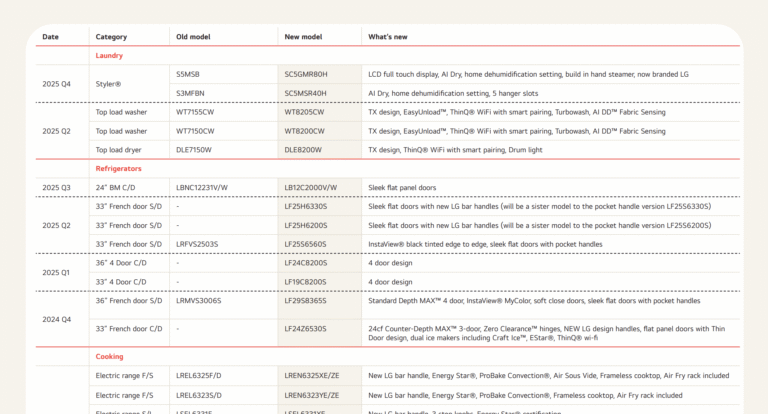Image resolution: width=768 pixels, height=414 pixels.
Task: Select the "Old model" column header
Action: point(193,37)
